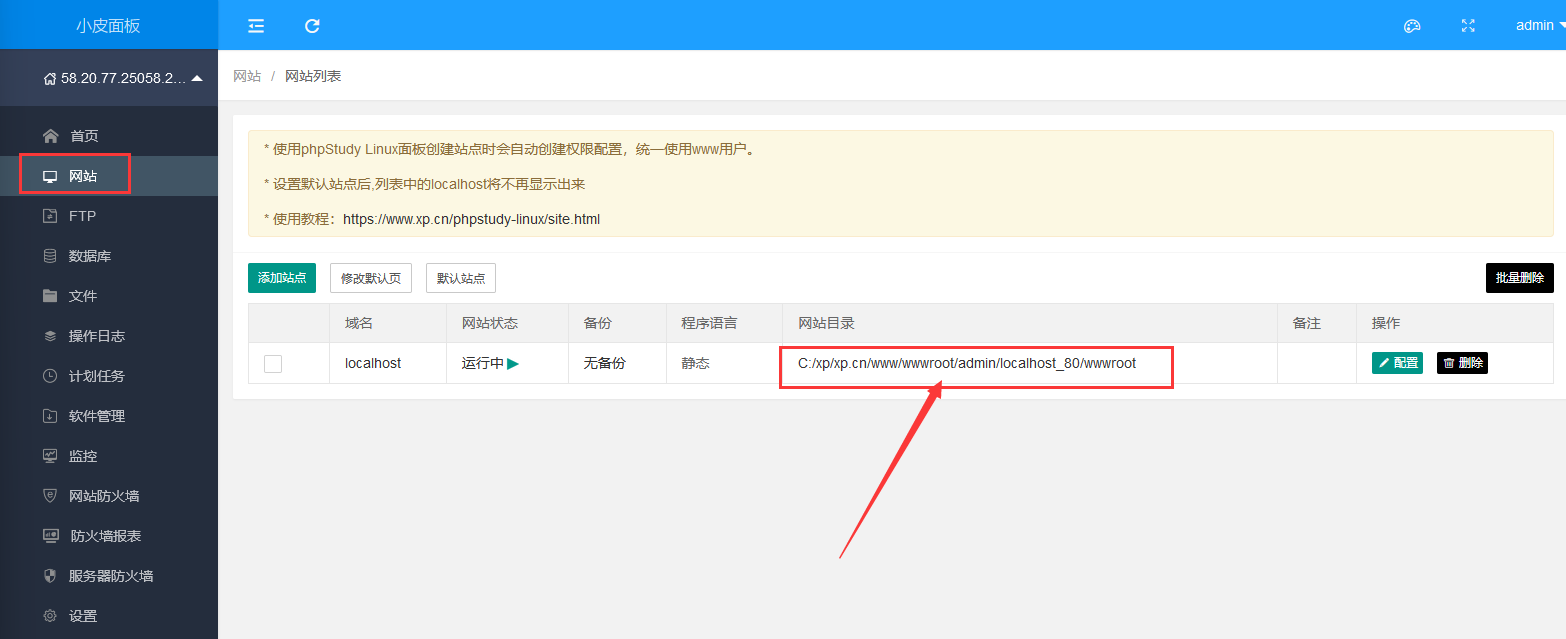Click the 运行中 status text
This screenshot has width=1566, height=639.
pos(483,363)
